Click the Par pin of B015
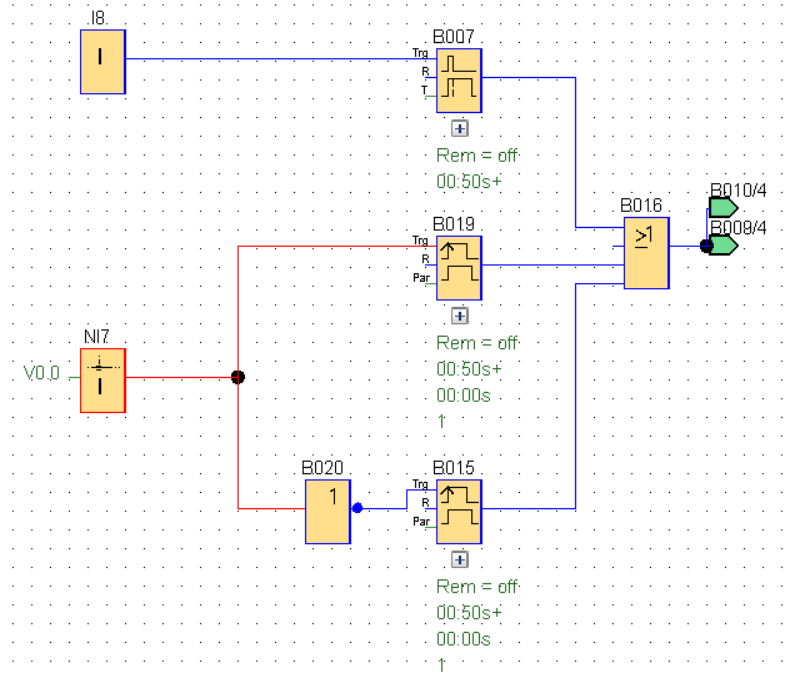Image resolution: width=793 pixels, height=673 pixels. (x=421, y=521)
